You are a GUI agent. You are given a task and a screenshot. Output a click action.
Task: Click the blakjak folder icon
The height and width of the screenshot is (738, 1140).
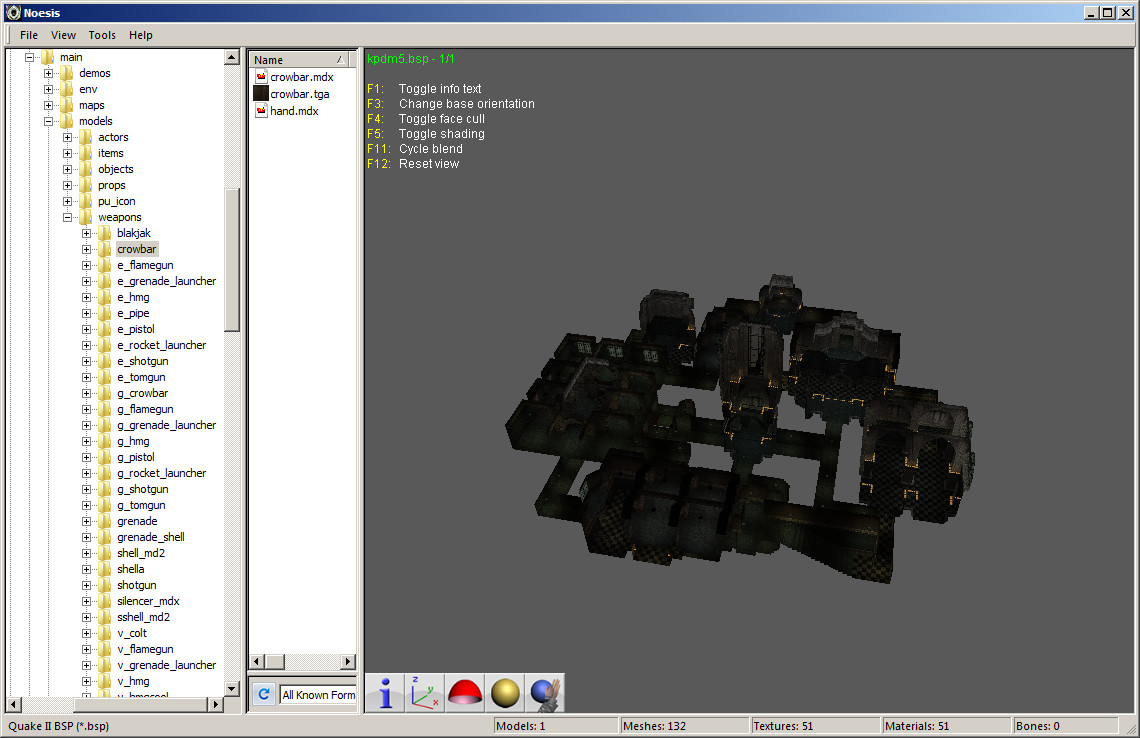click(105, 233)
